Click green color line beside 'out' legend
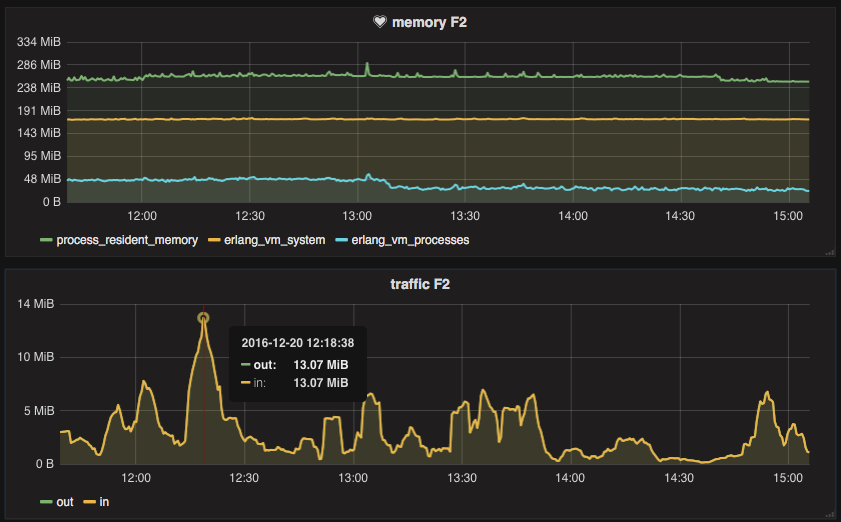The width and height of the screenshot is (841, 522). (46, 501)
